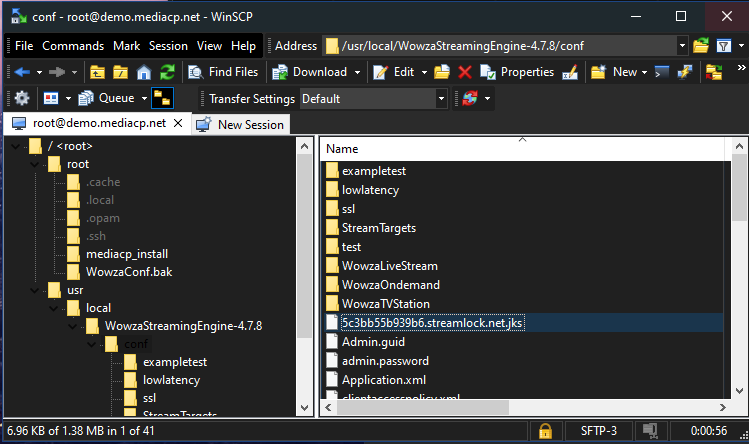The image size is (749, 444).
Task: Click the New button
Action: click(614, 72)
